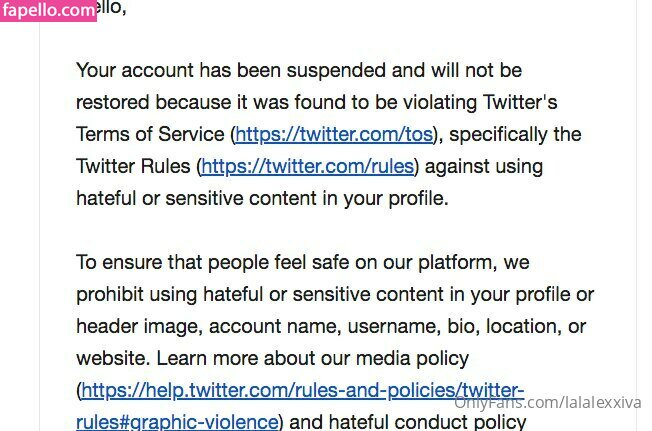Screen dimensions: 652x431
Task: Click the "hateful conduct policy" phrase
Action: [408, 422]
